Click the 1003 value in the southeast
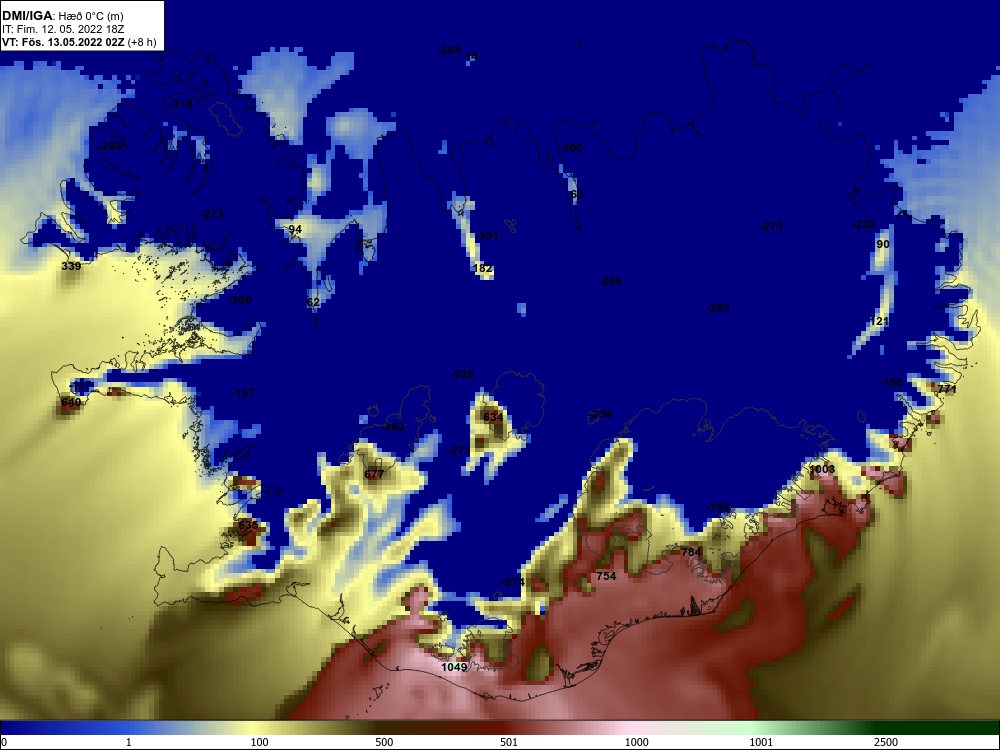The height and width of the screenshot is (750, 1000). click(x=821, y=469)
